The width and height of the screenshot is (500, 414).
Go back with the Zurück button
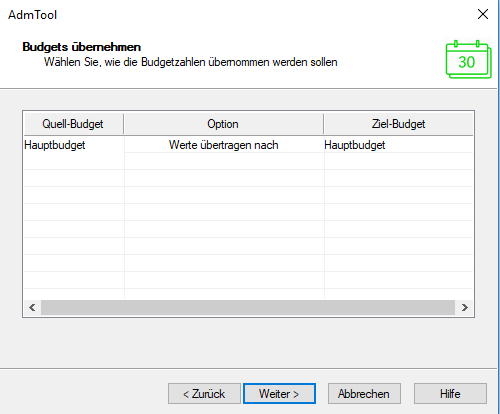(x=204, y=394)
